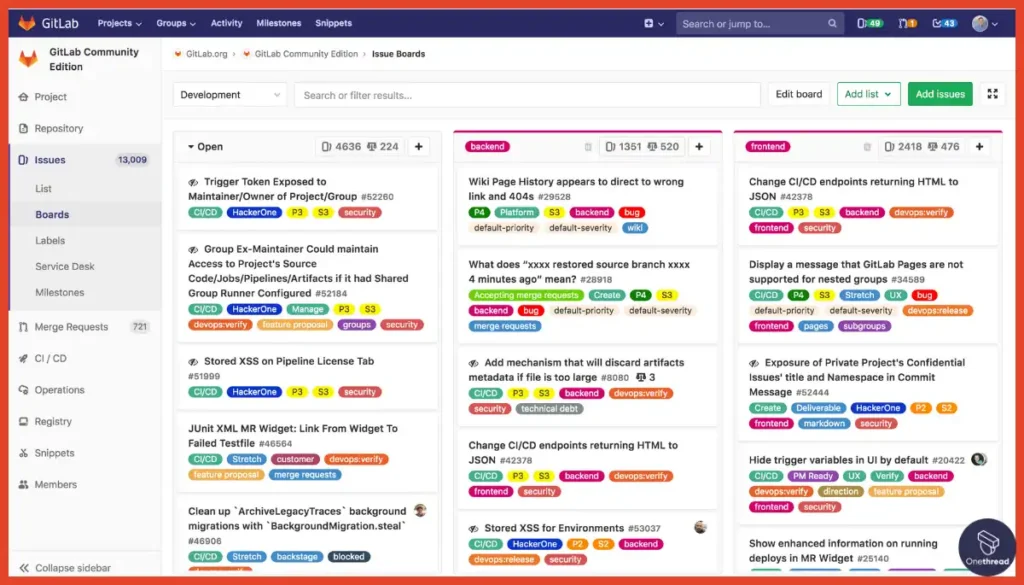Click the search magnifier icon
Screen dimensions: 1024x585
click(x=832, y=24)
